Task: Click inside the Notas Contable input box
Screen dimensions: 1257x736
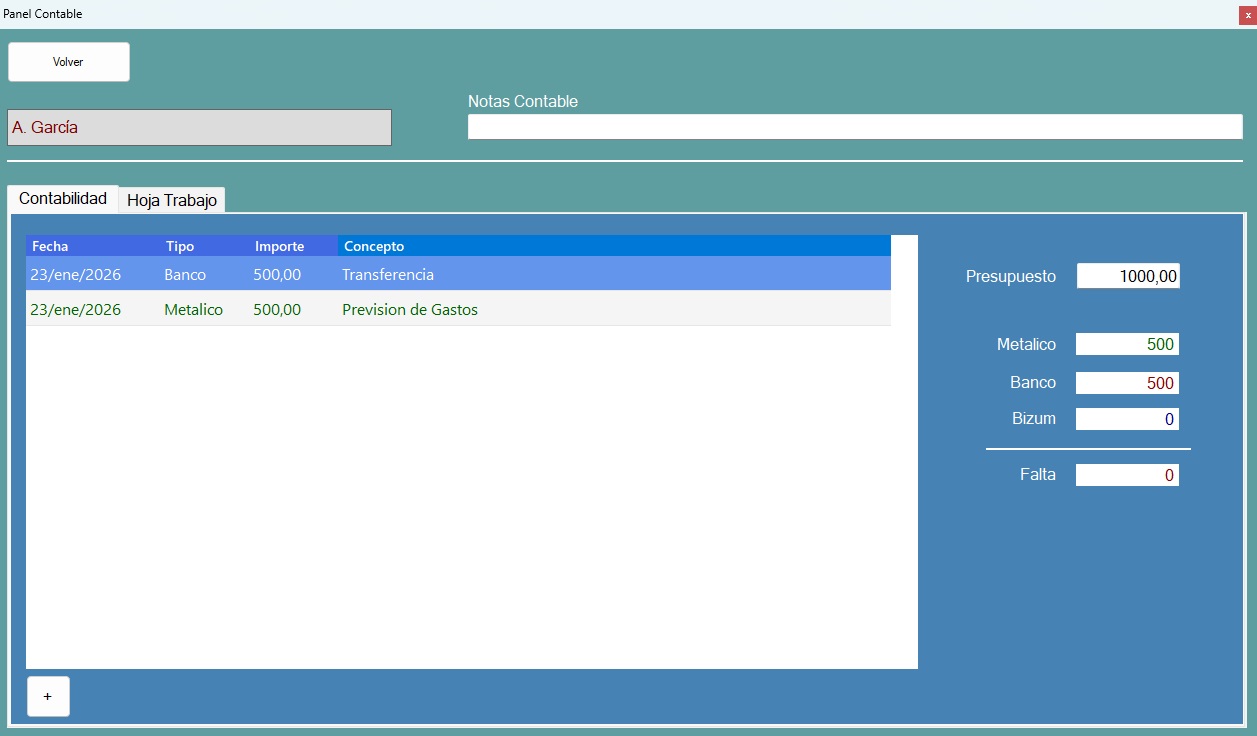Action: [x=855, y=126]
